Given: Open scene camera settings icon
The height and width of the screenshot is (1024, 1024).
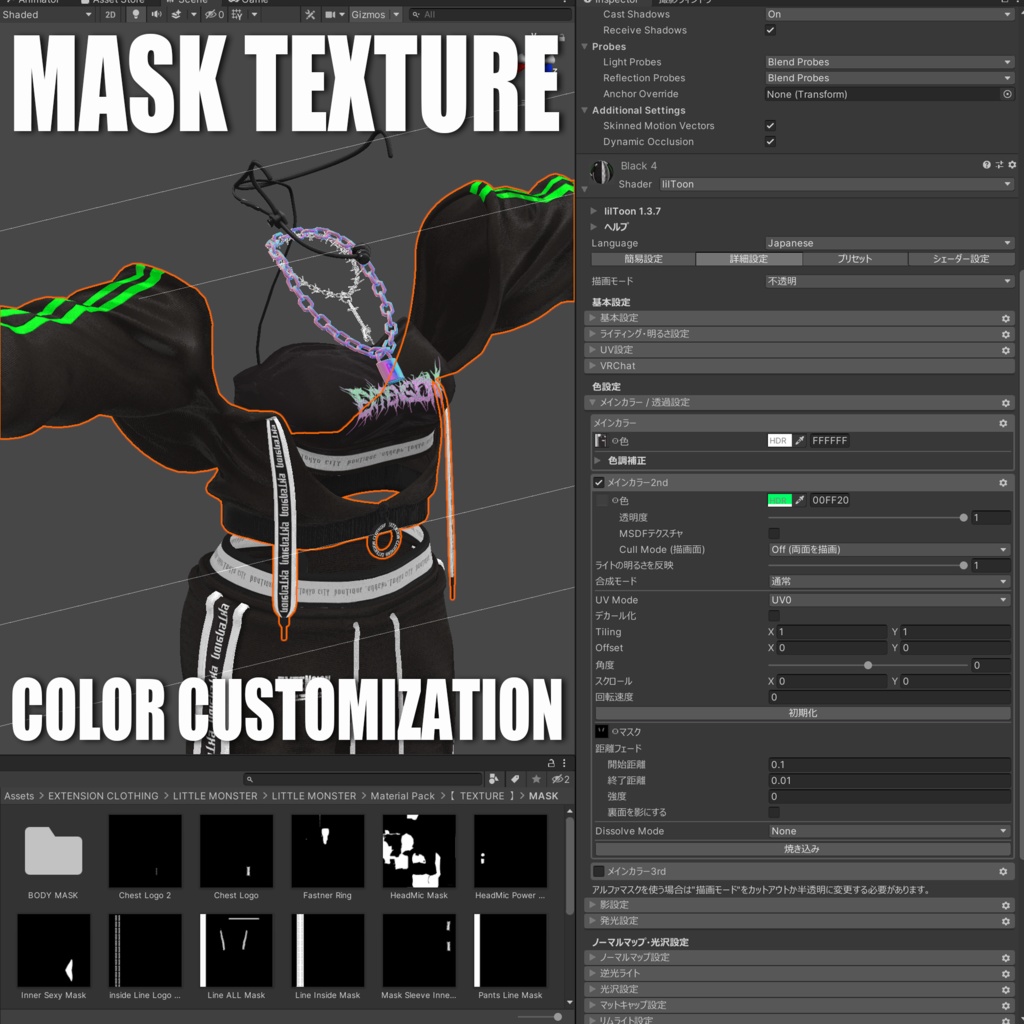Looking at the screenshot, I should (x=330, y=14).
